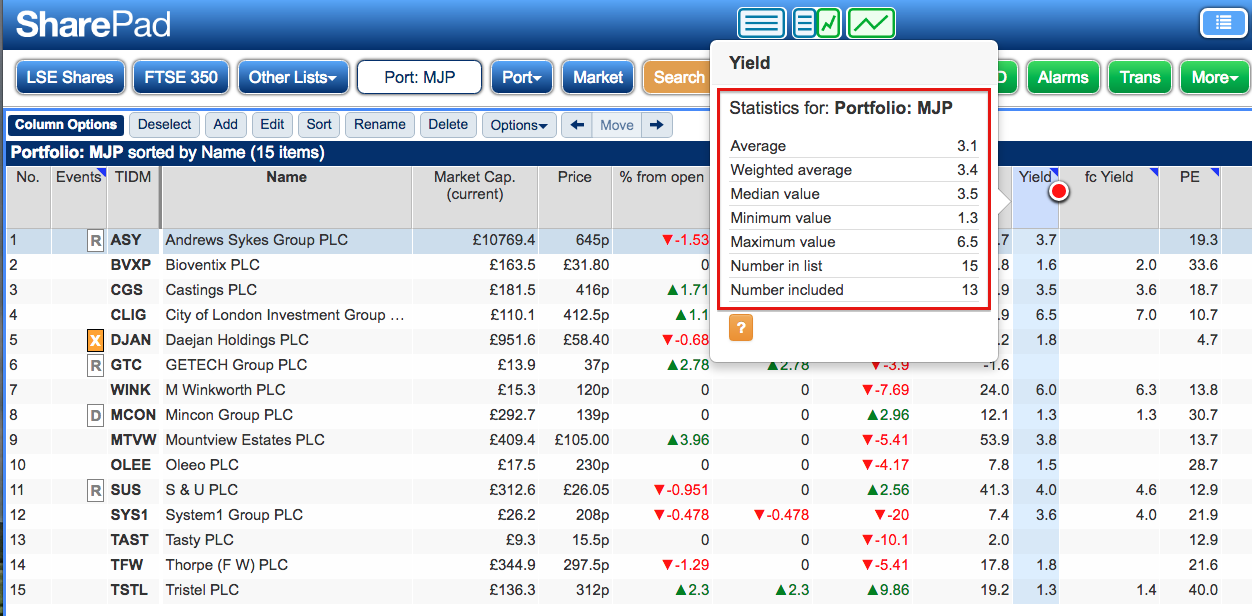Click the Sort button
Viewport: 1252px width, 616px height.
[319, 125]
